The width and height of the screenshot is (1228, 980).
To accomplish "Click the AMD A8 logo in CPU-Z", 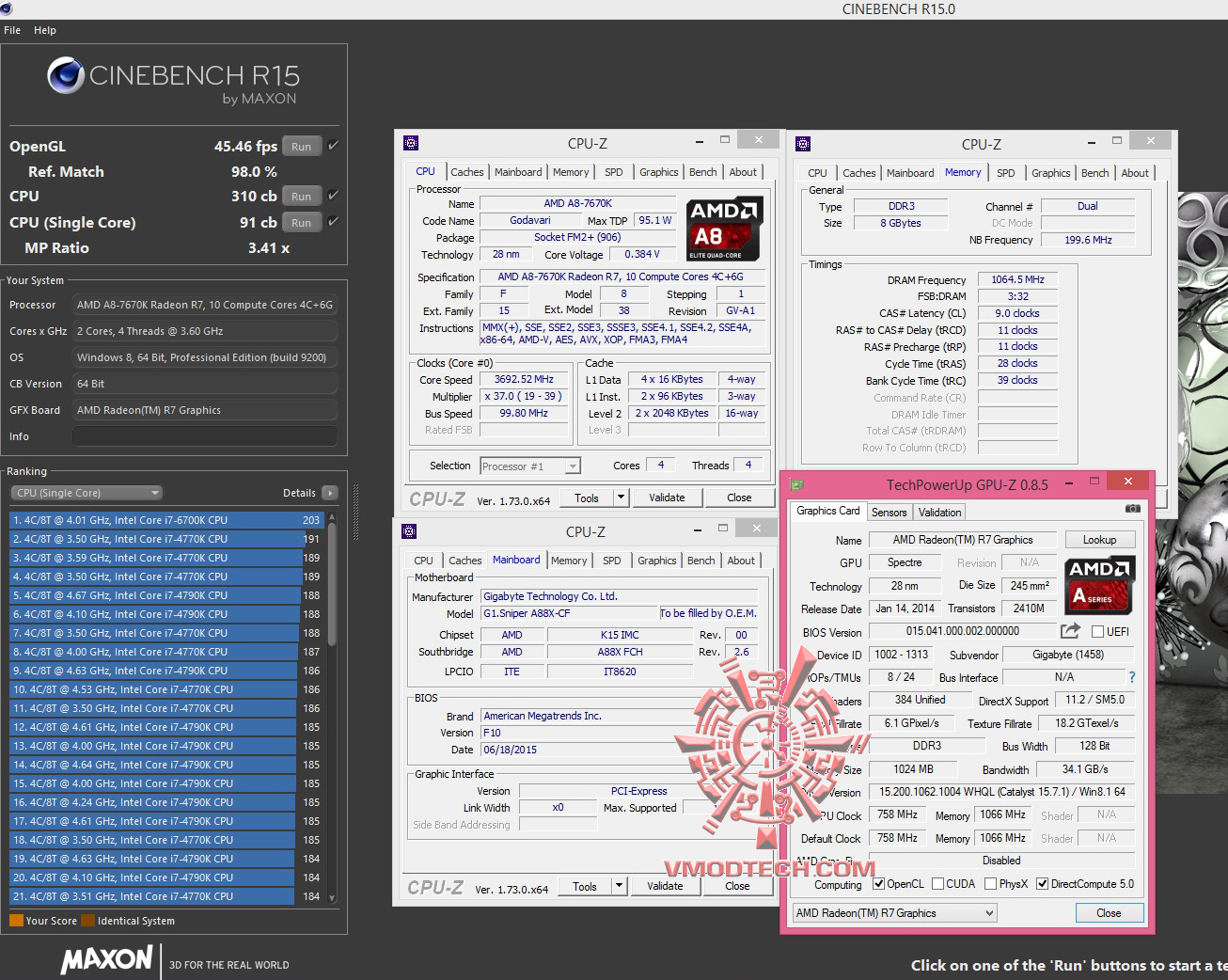I will 725,229.
